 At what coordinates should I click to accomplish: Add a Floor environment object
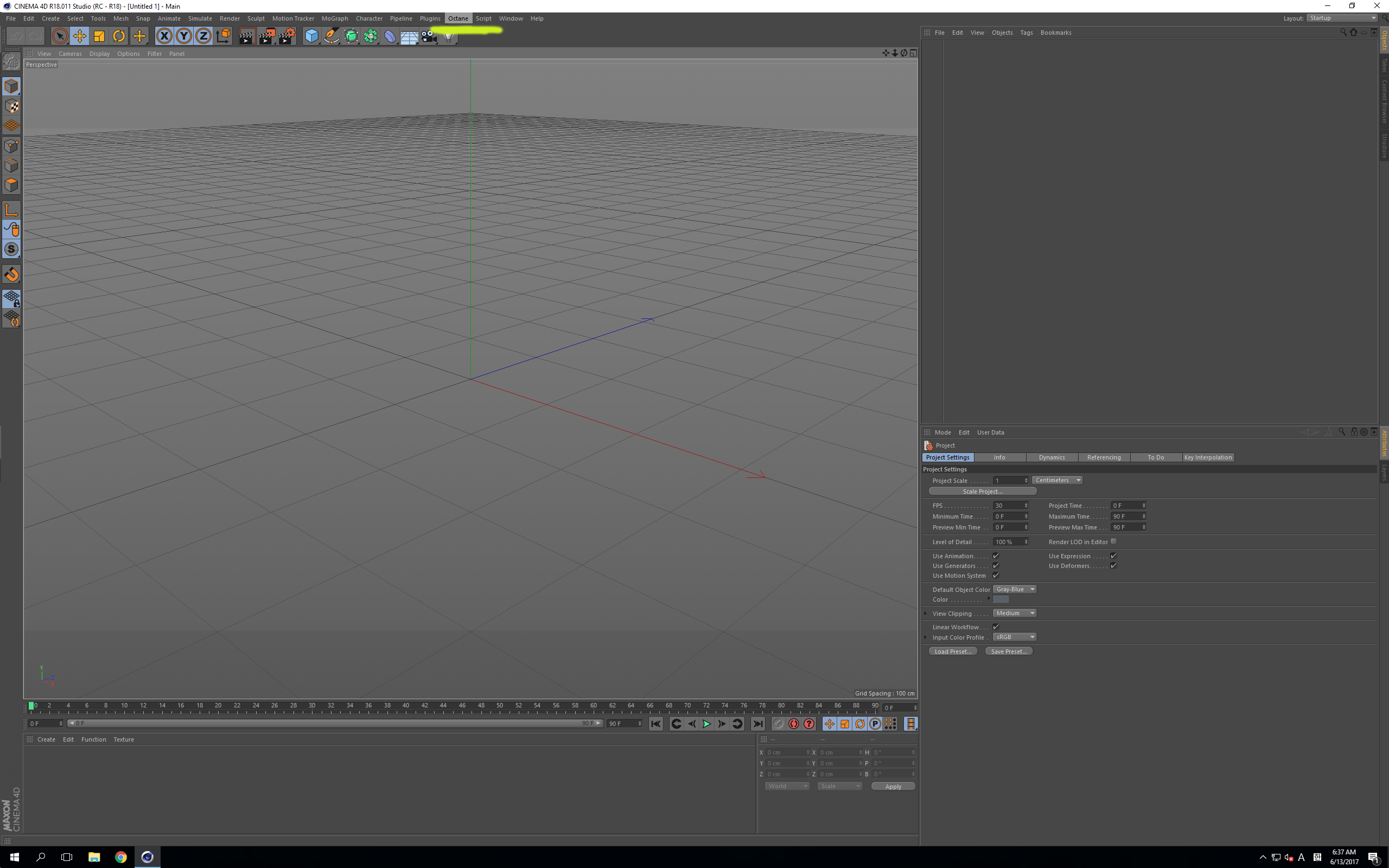click(409, 36)
